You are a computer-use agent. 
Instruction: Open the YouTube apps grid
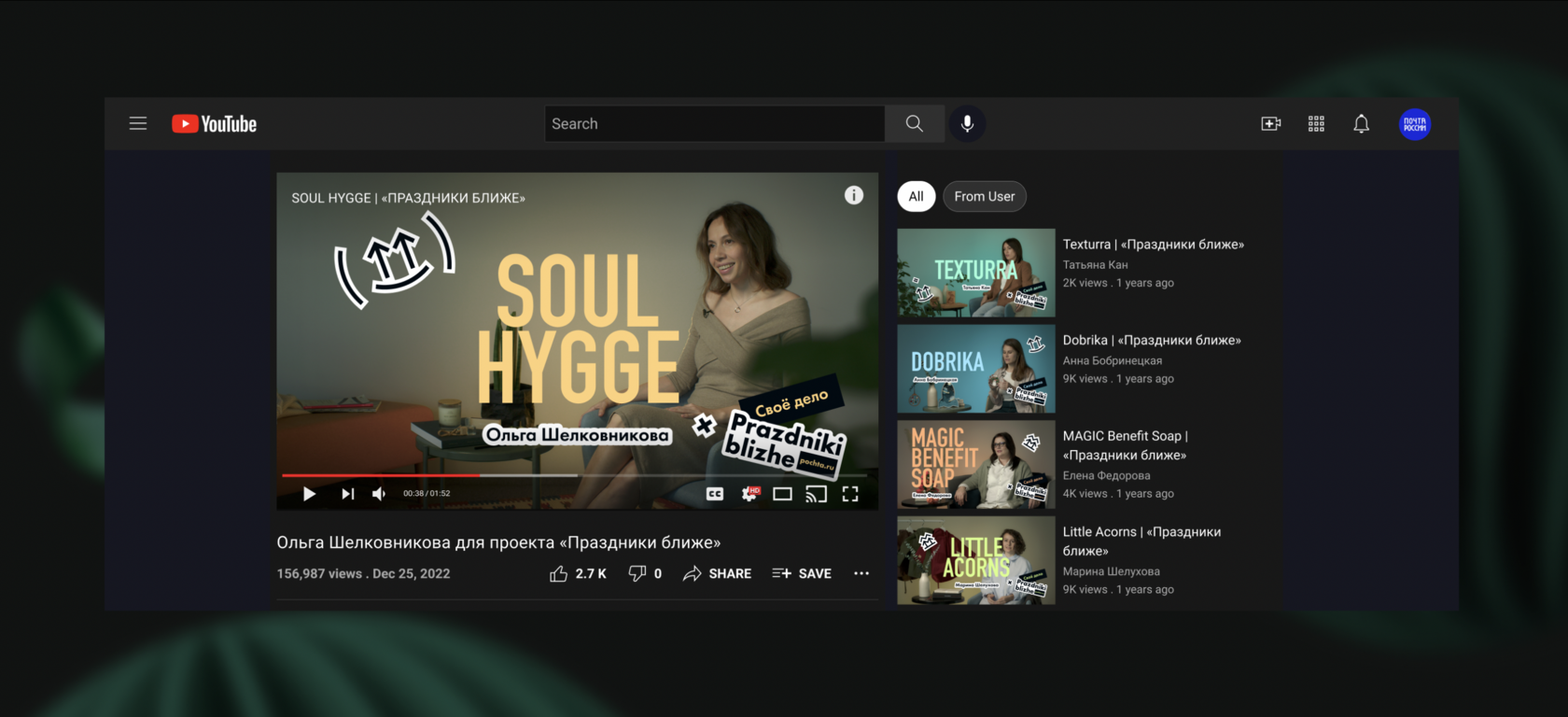[x=1316, y=123]
